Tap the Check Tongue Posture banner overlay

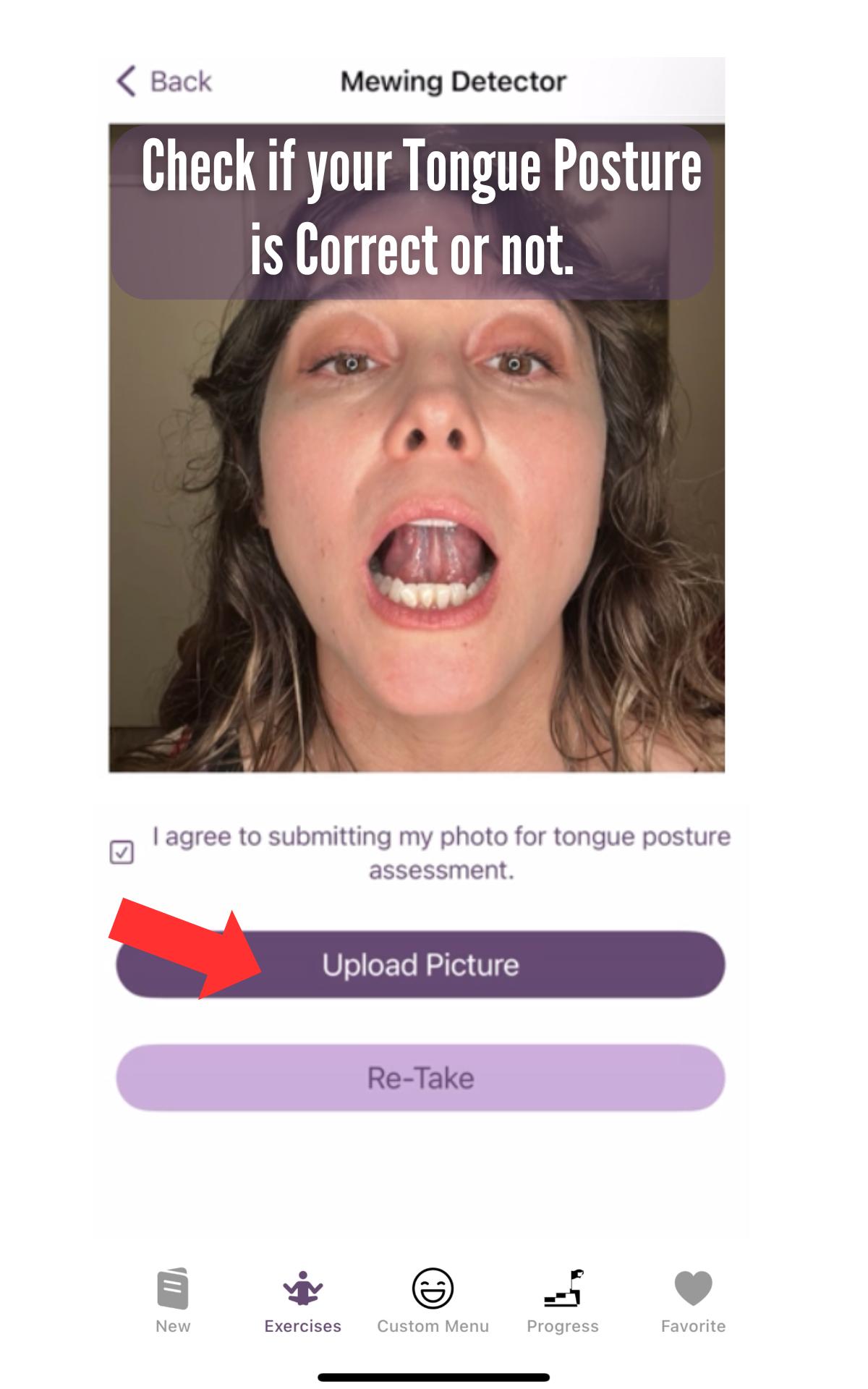(x=412, y=211)
